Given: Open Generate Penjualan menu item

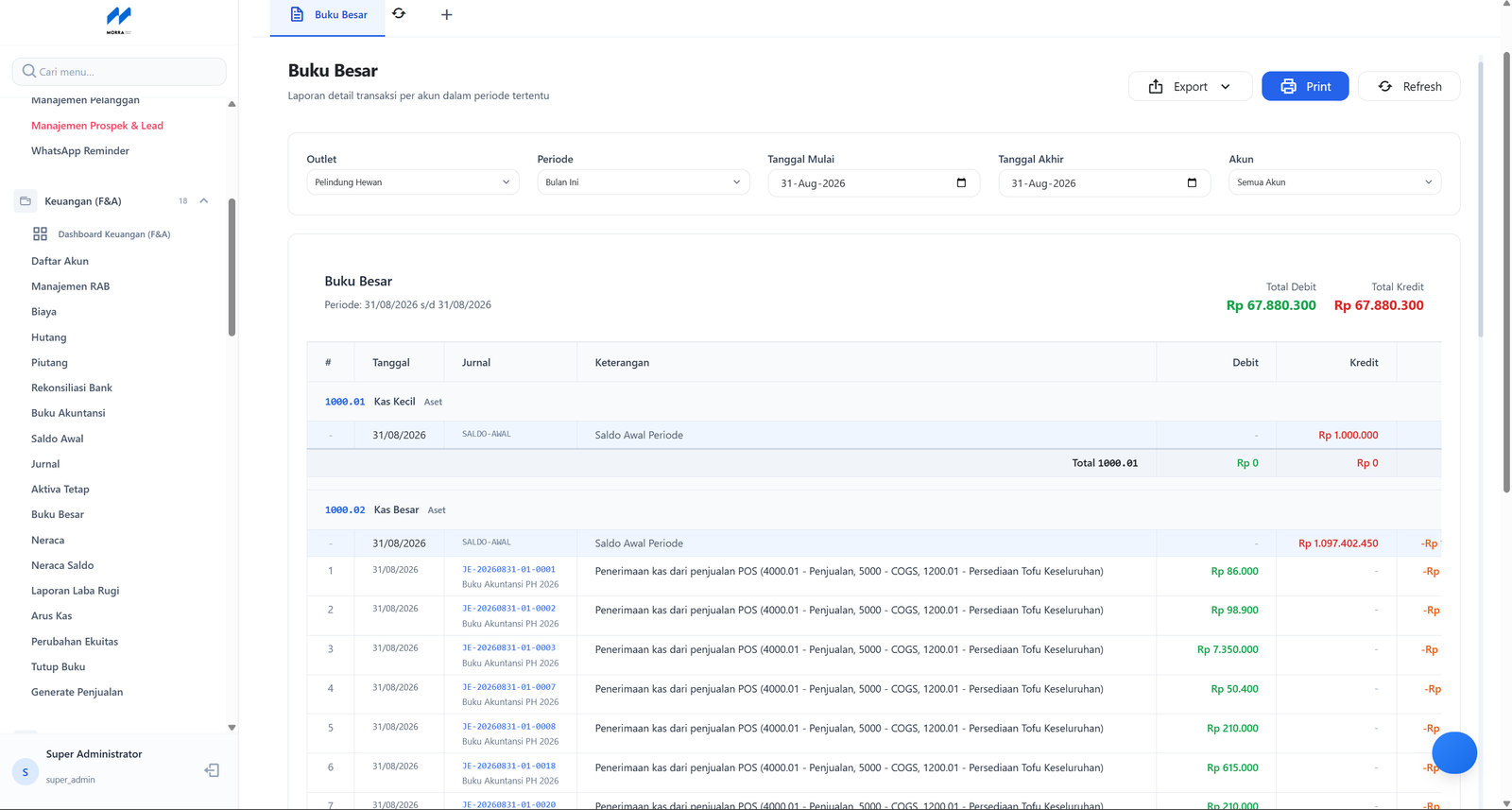Looking at the screenshot, I should [77, 692].
